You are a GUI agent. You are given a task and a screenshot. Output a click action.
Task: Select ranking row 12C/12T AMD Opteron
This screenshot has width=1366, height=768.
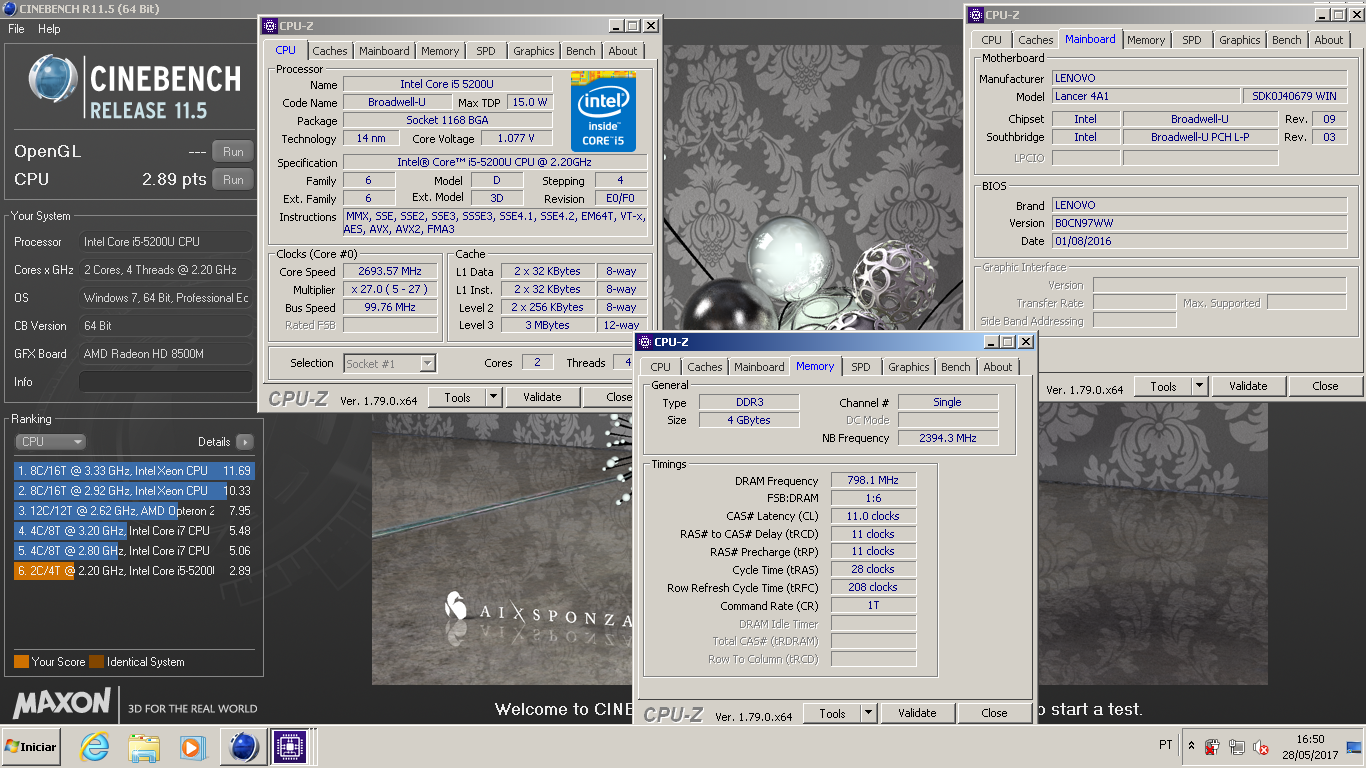point(134,510)
